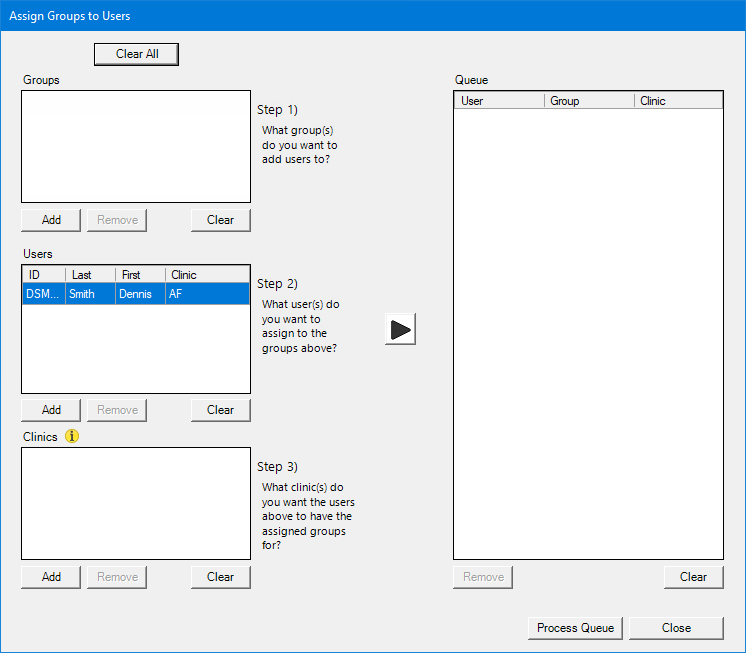Sort Users by ID column header
746x653 pixels.
tap(44, 275)
